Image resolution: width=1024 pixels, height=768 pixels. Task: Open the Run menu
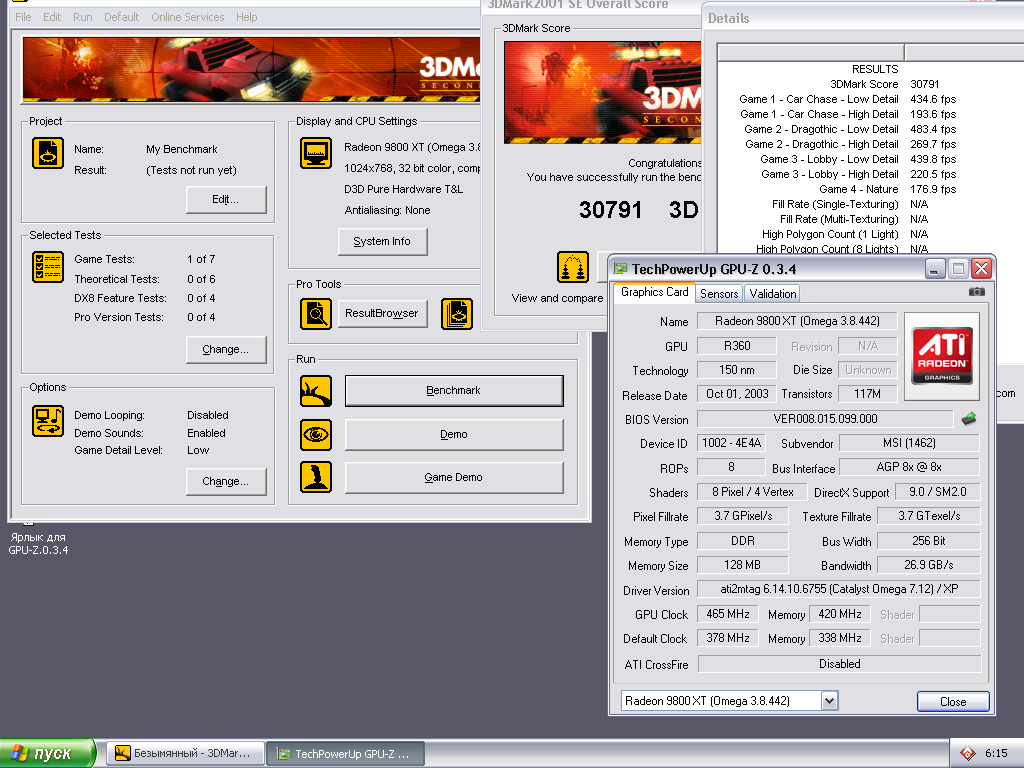tap(82, 17)
